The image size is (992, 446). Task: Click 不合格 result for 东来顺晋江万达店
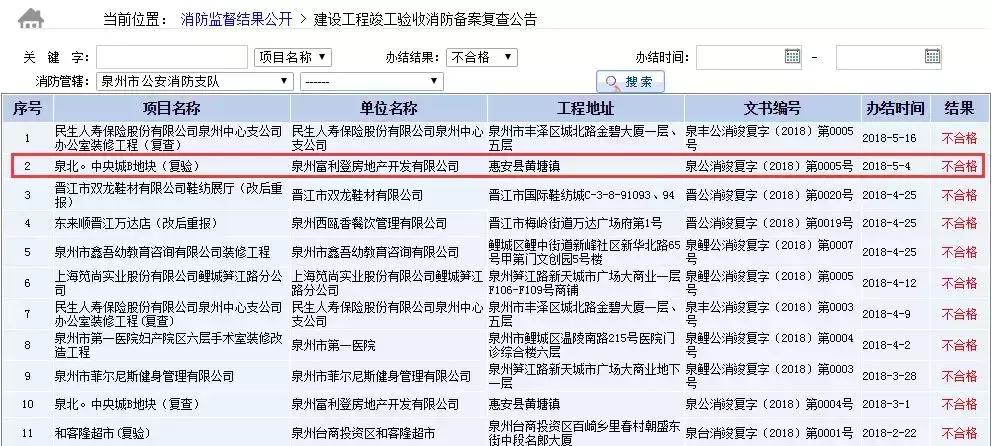[959, 223]
